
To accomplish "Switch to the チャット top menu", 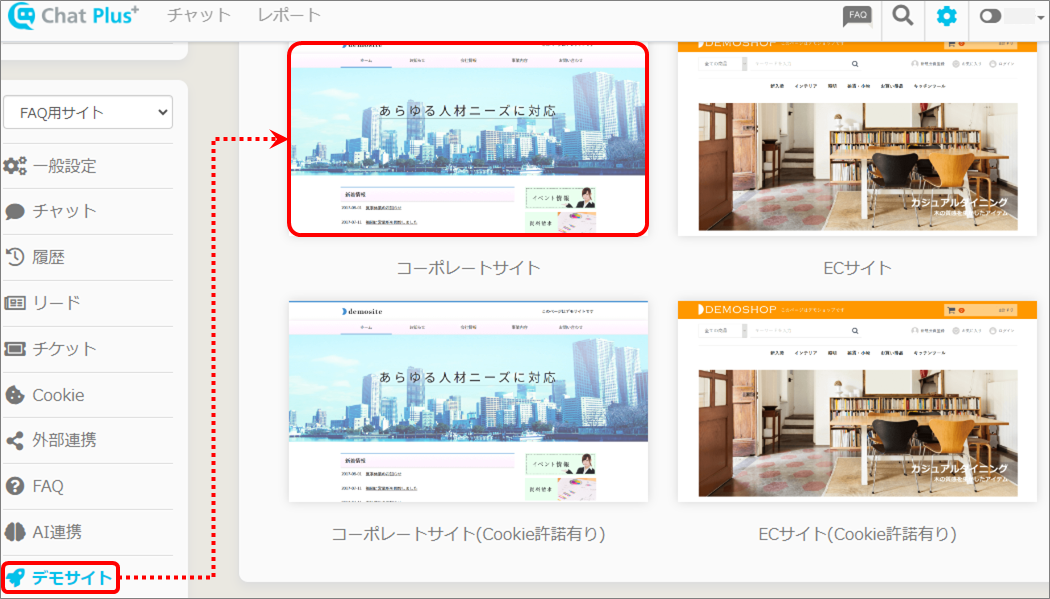I will (199, 15).
